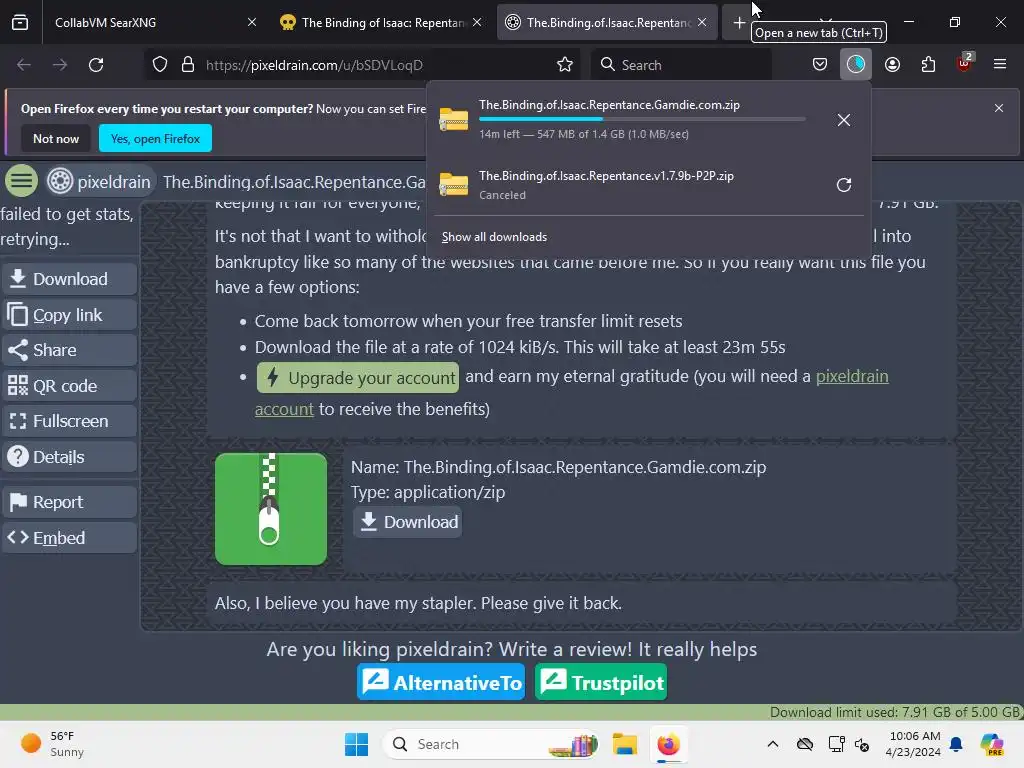Open Embed options in sidebar

[69, 538]
